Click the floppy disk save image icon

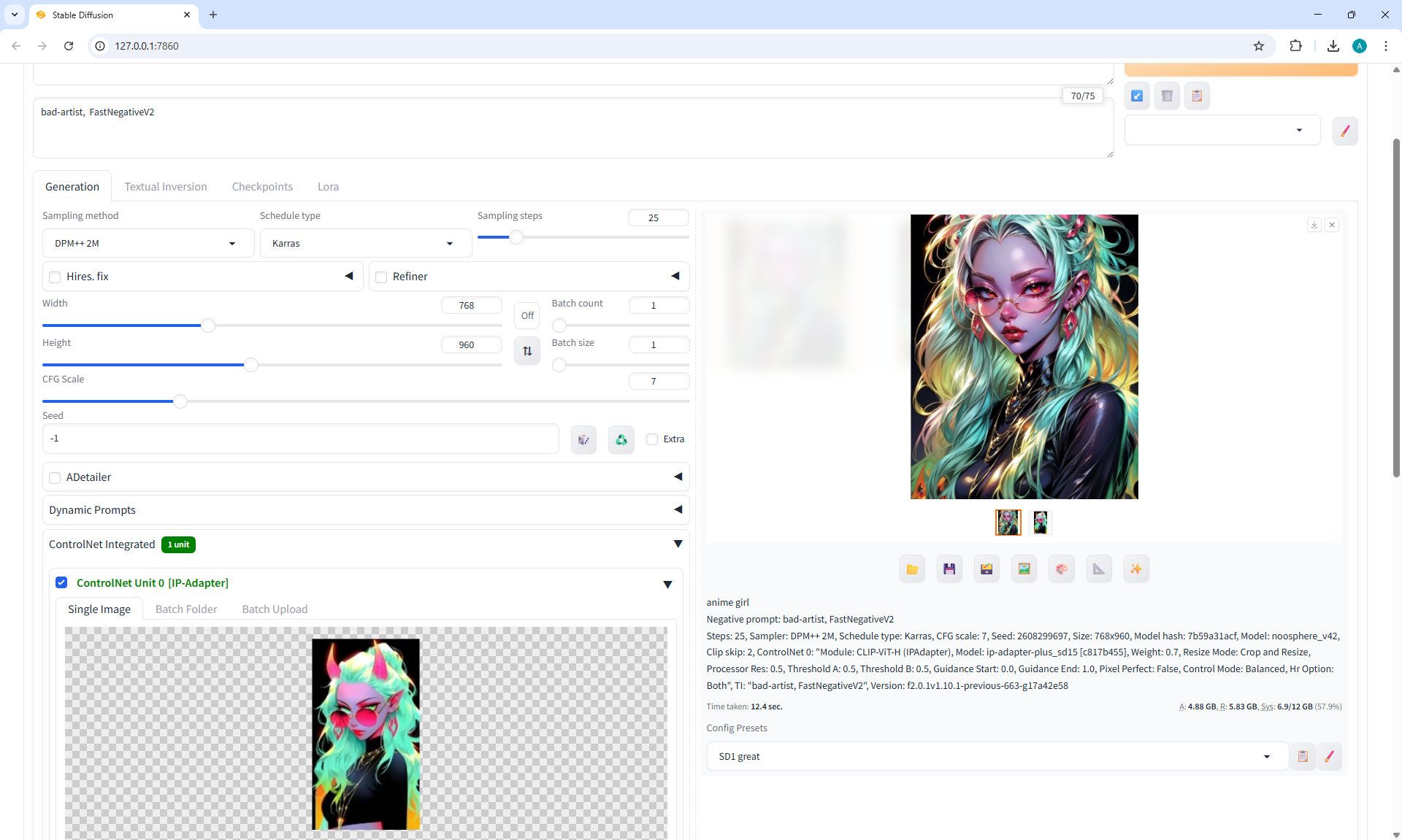click(x=949, y=569)
